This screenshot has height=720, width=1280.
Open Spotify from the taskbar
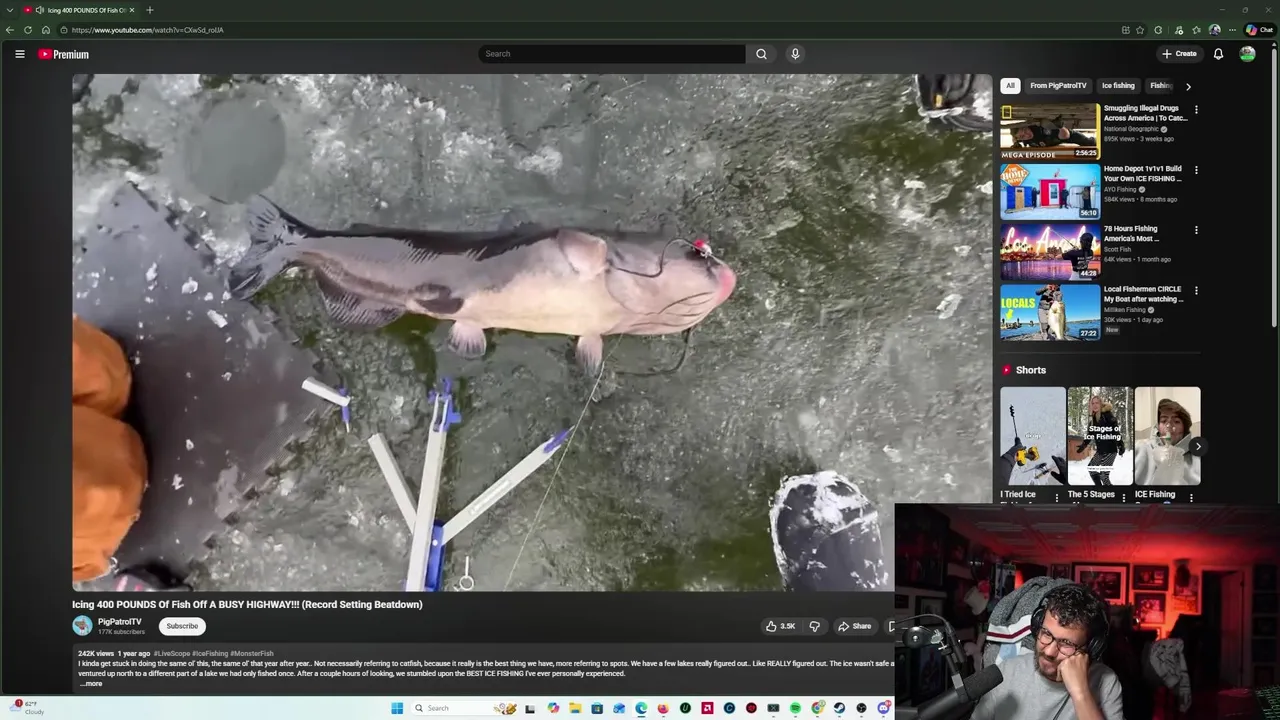coord(795,708)
